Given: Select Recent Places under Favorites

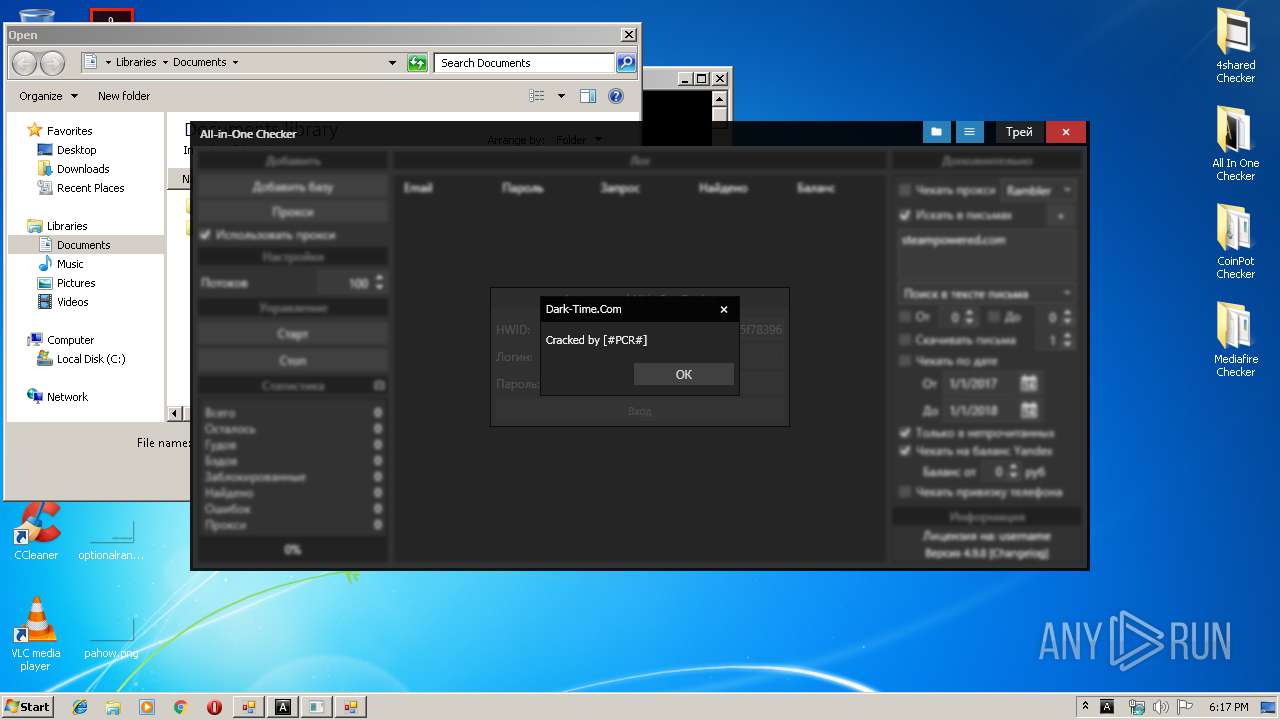Looking at the screenshot, I should [90, 188].
